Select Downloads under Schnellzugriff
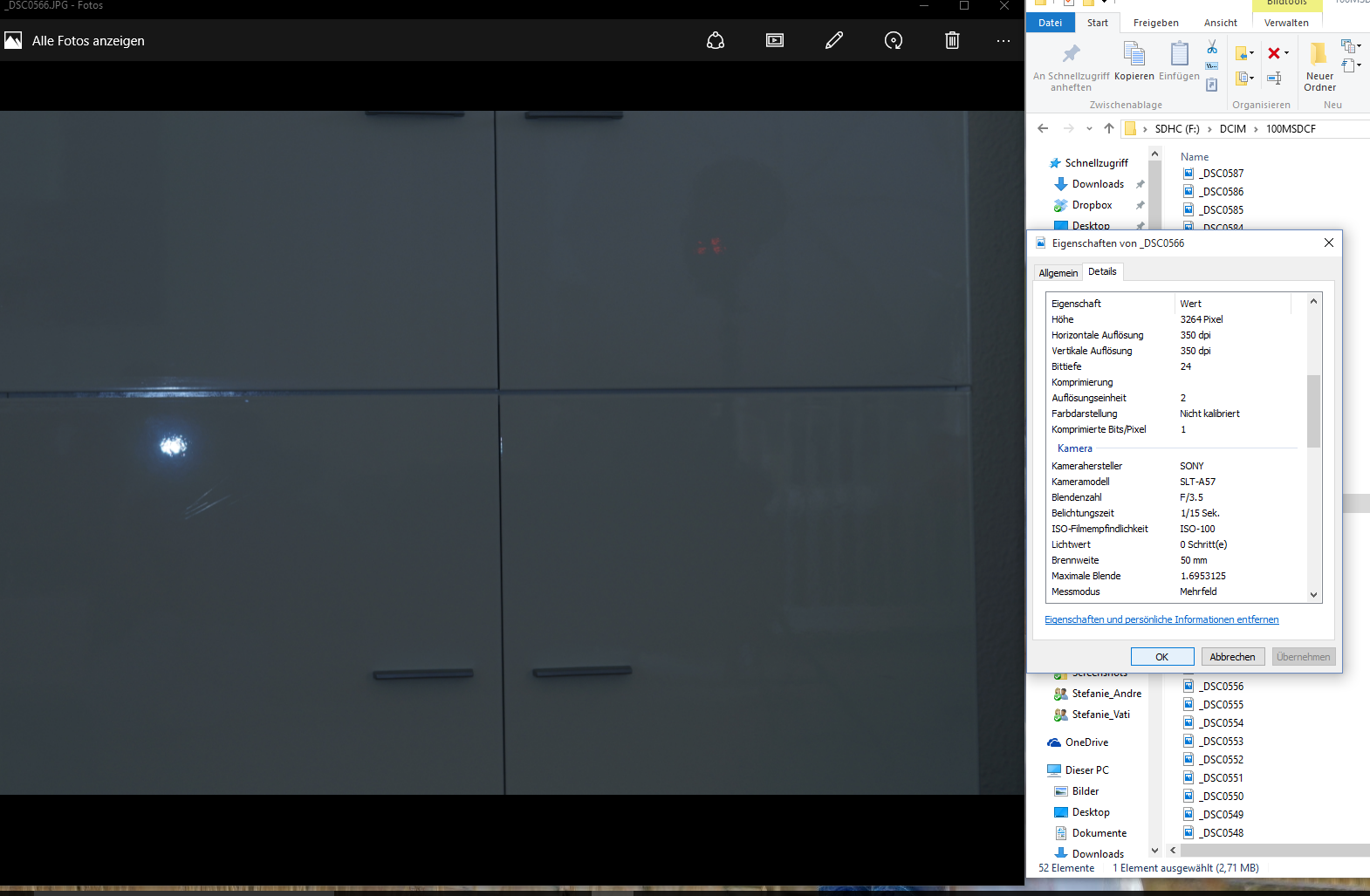1370x896 pixels. [1098, 184]
